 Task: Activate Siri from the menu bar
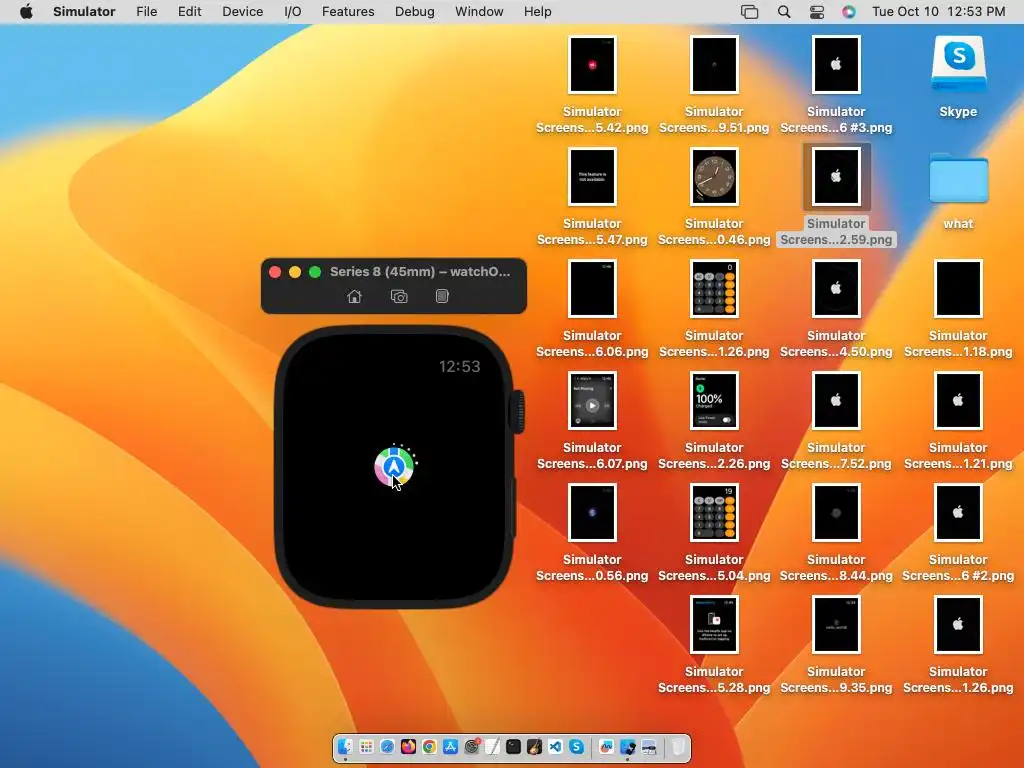848,12
